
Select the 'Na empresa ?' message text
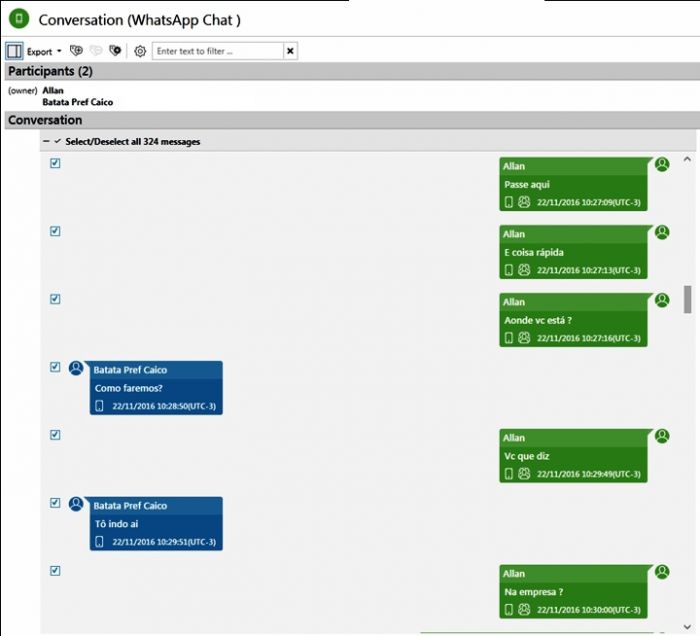(533, 592)
